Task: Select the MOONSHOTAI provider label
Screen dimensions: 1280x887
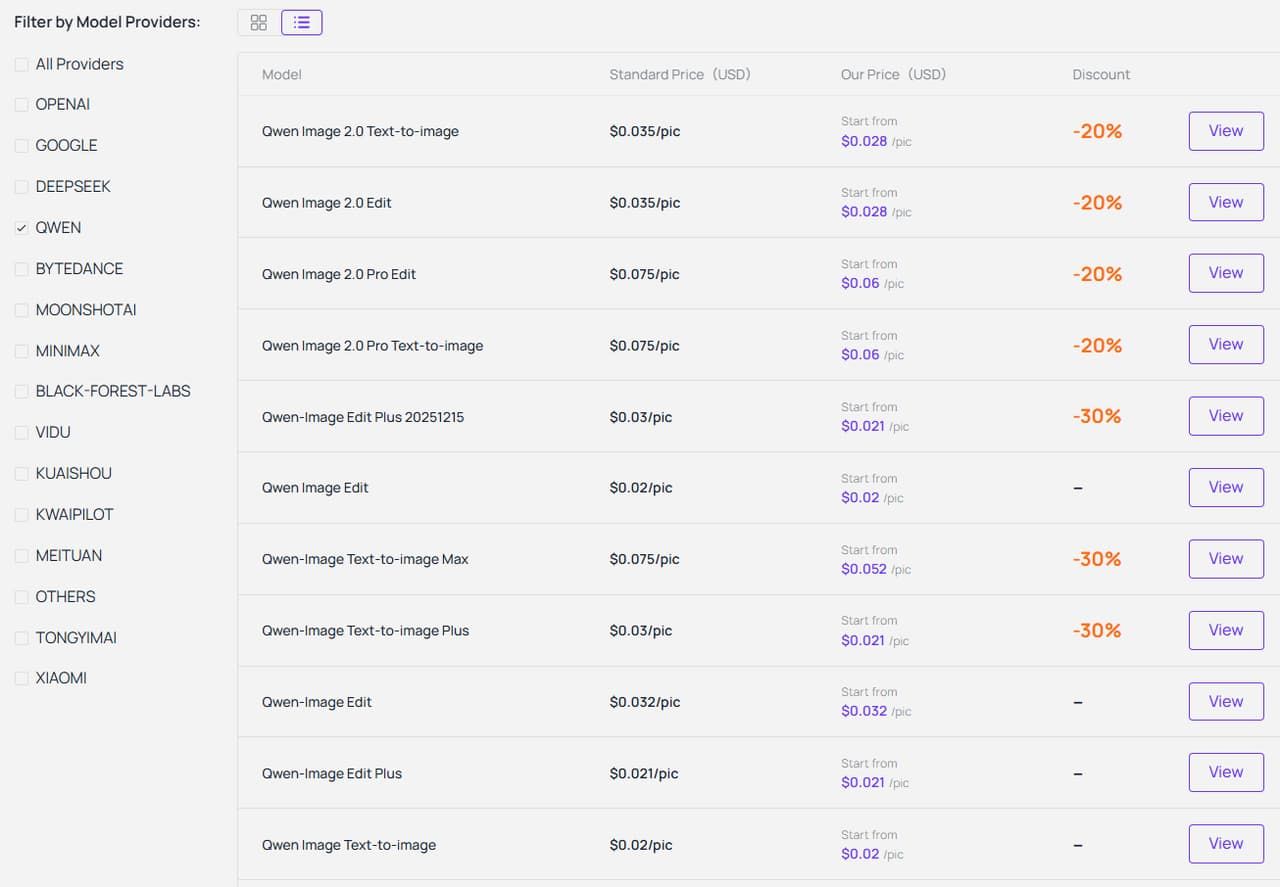Action: [x=85, y=310]
